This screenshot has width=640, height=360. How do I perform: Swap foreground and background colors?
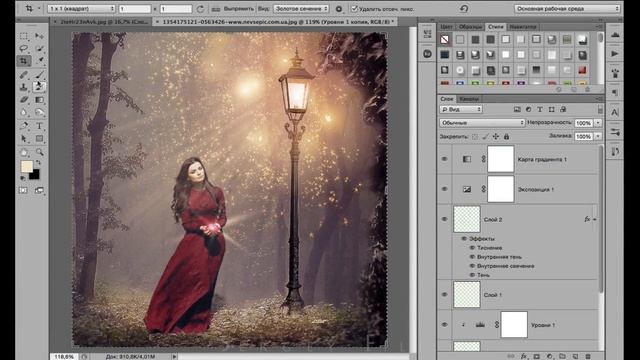[38, 162]
